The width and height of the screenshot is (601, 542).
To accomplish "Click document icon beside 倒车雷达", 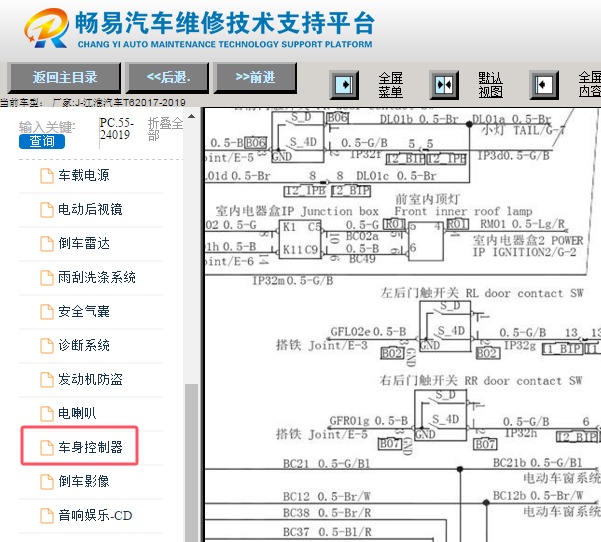I will click(47, 244).
